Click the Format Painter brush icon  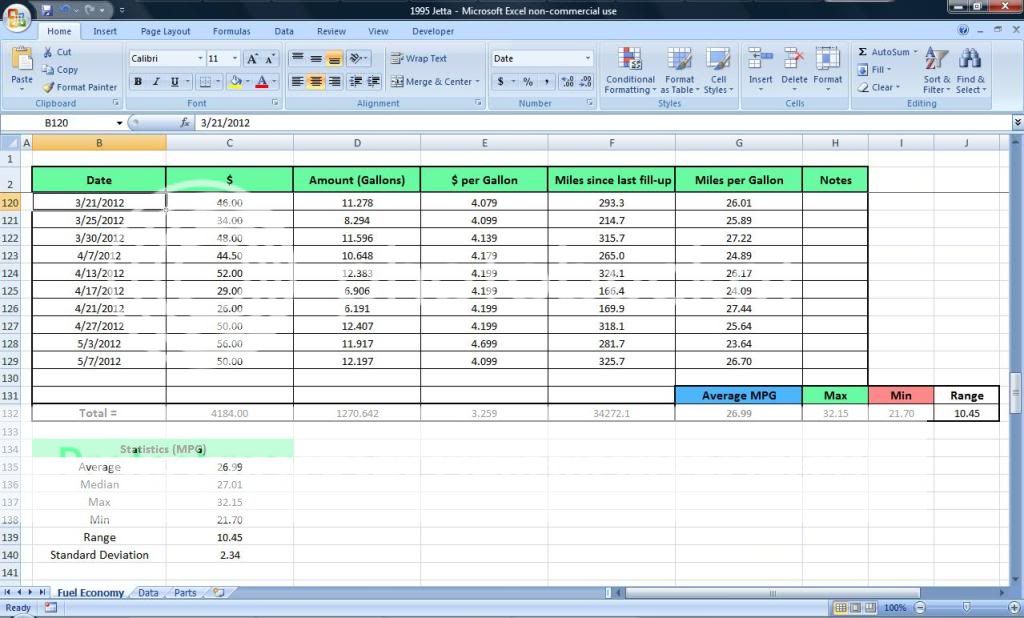[49, 87]
